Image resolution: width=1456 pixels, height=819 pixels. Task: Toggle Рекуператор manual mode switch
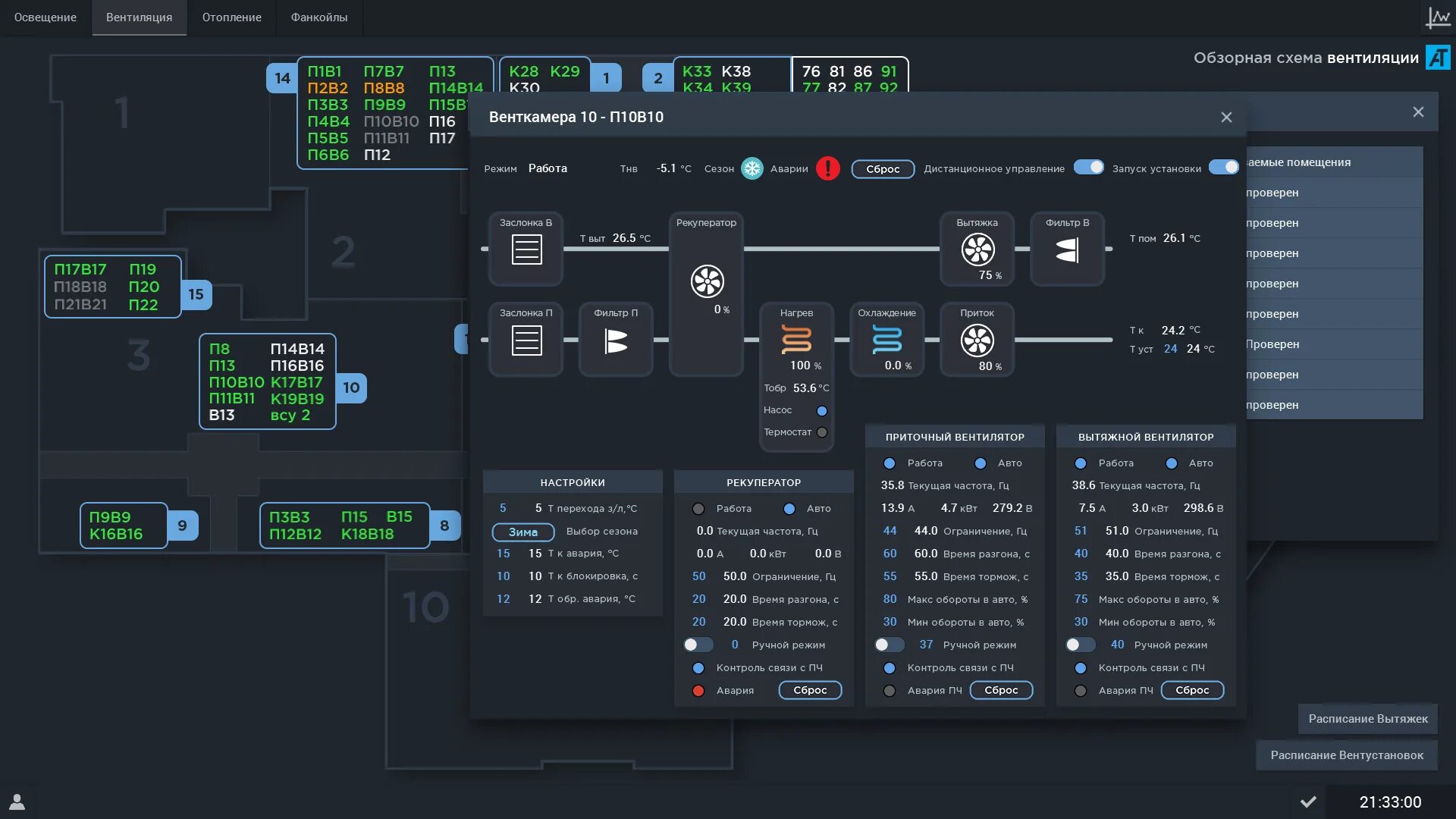698,645
